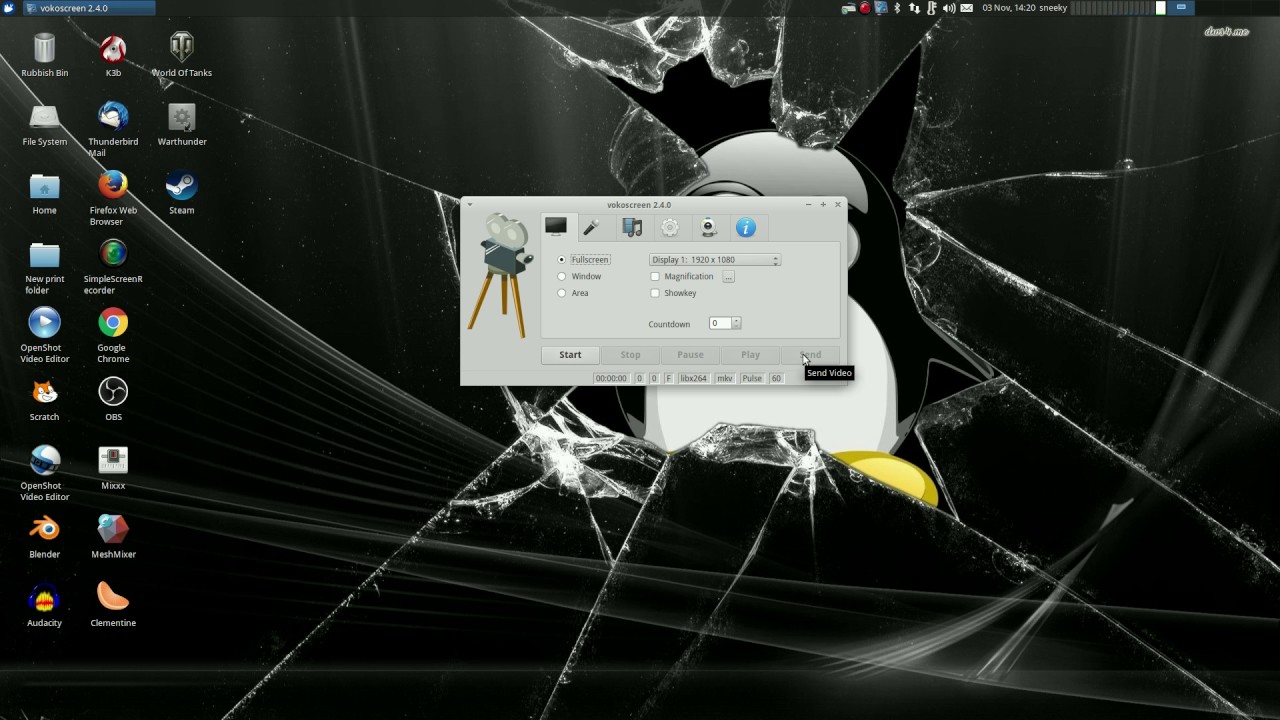Image resolution: width=1280 pixels, height=720 pixels.
Task: Click the Countdown value field
Action: coord(720,323)
